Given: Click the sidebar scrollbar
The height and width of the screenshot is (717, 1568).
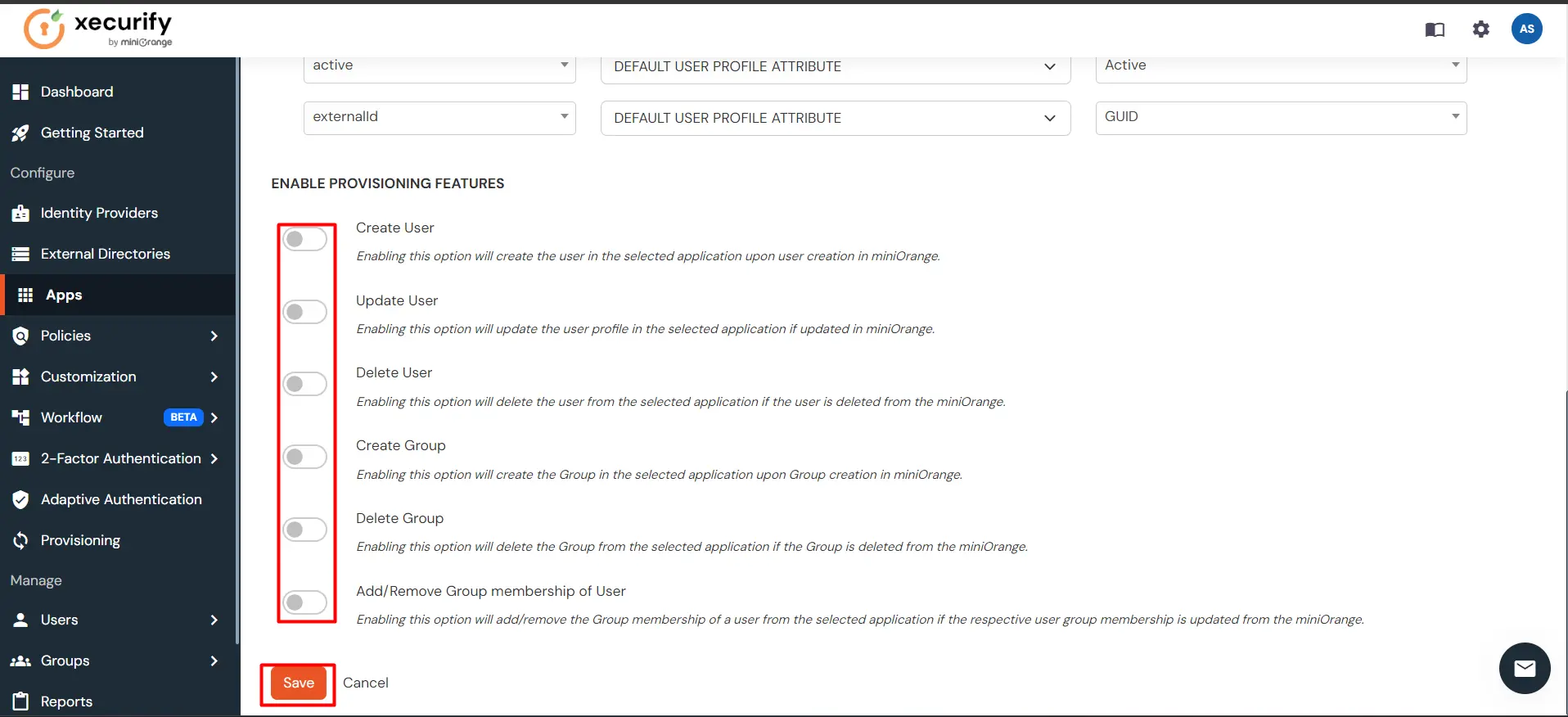Looking at the screenshot, I should [x=237, y=350].
